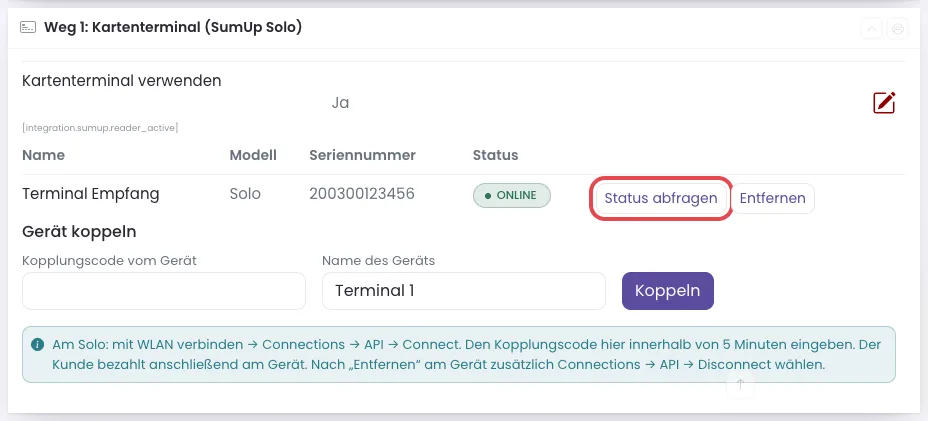
Task: Select serial number 200300123456
Action: [x=362, y=194]
